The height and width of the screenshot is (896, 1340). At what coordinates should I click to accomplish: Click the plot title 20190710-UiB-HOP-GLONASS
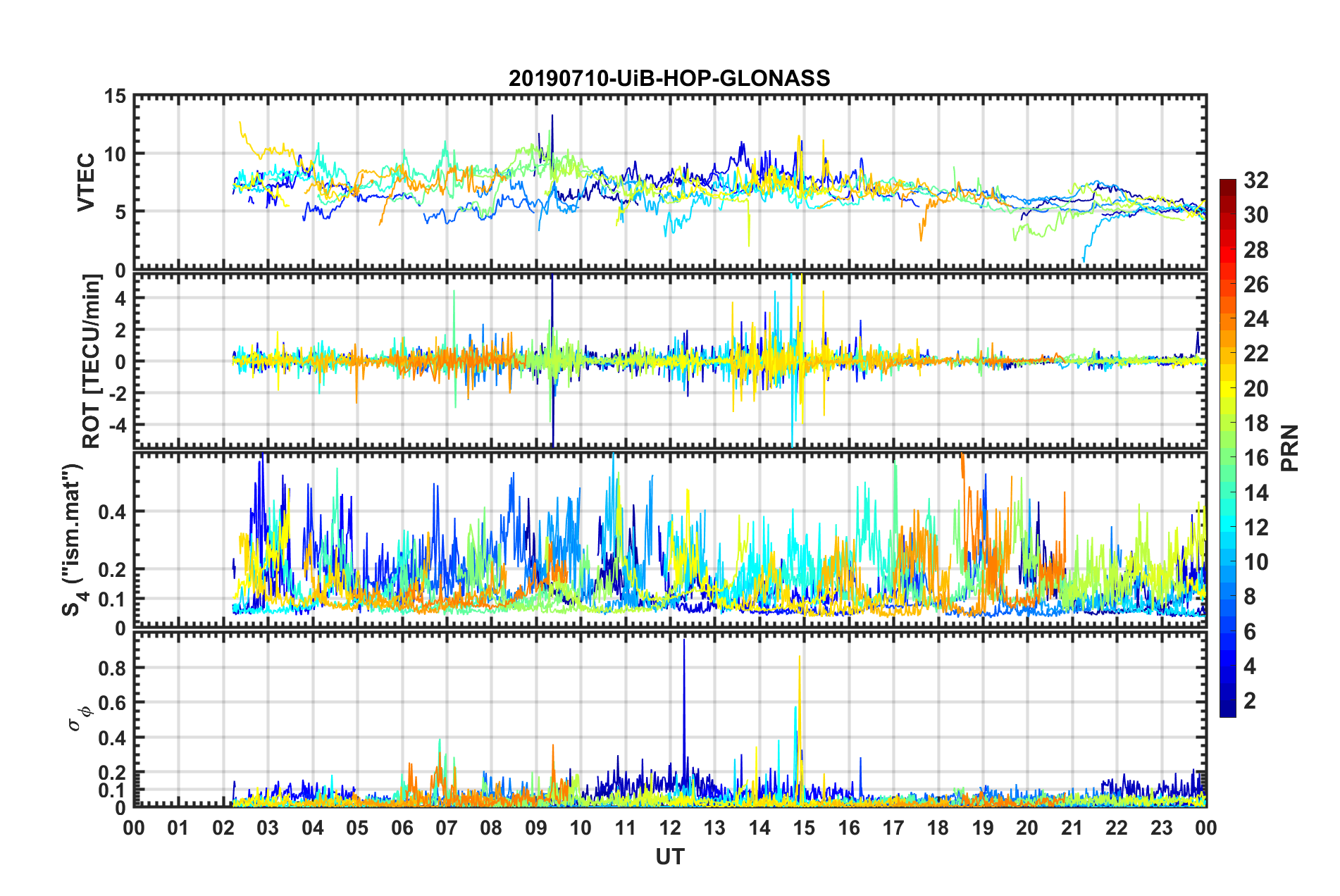coord(669,78)
